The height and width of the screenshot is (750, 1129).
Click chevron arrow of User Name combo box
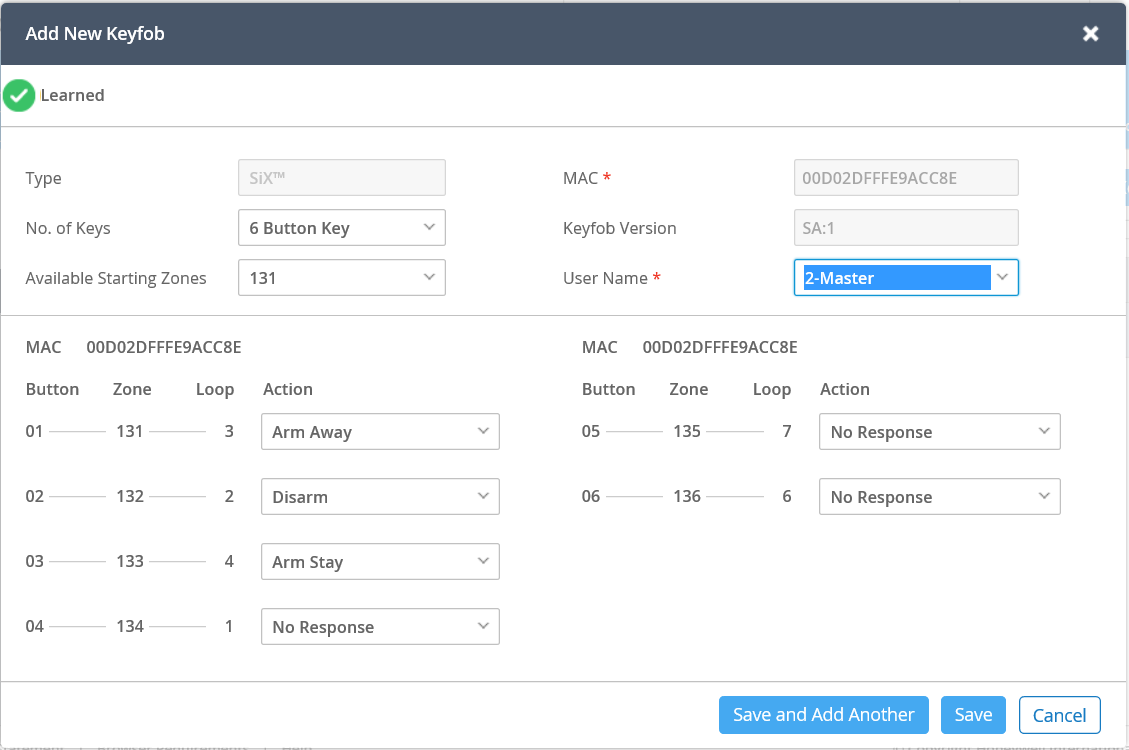(1002, 277)
